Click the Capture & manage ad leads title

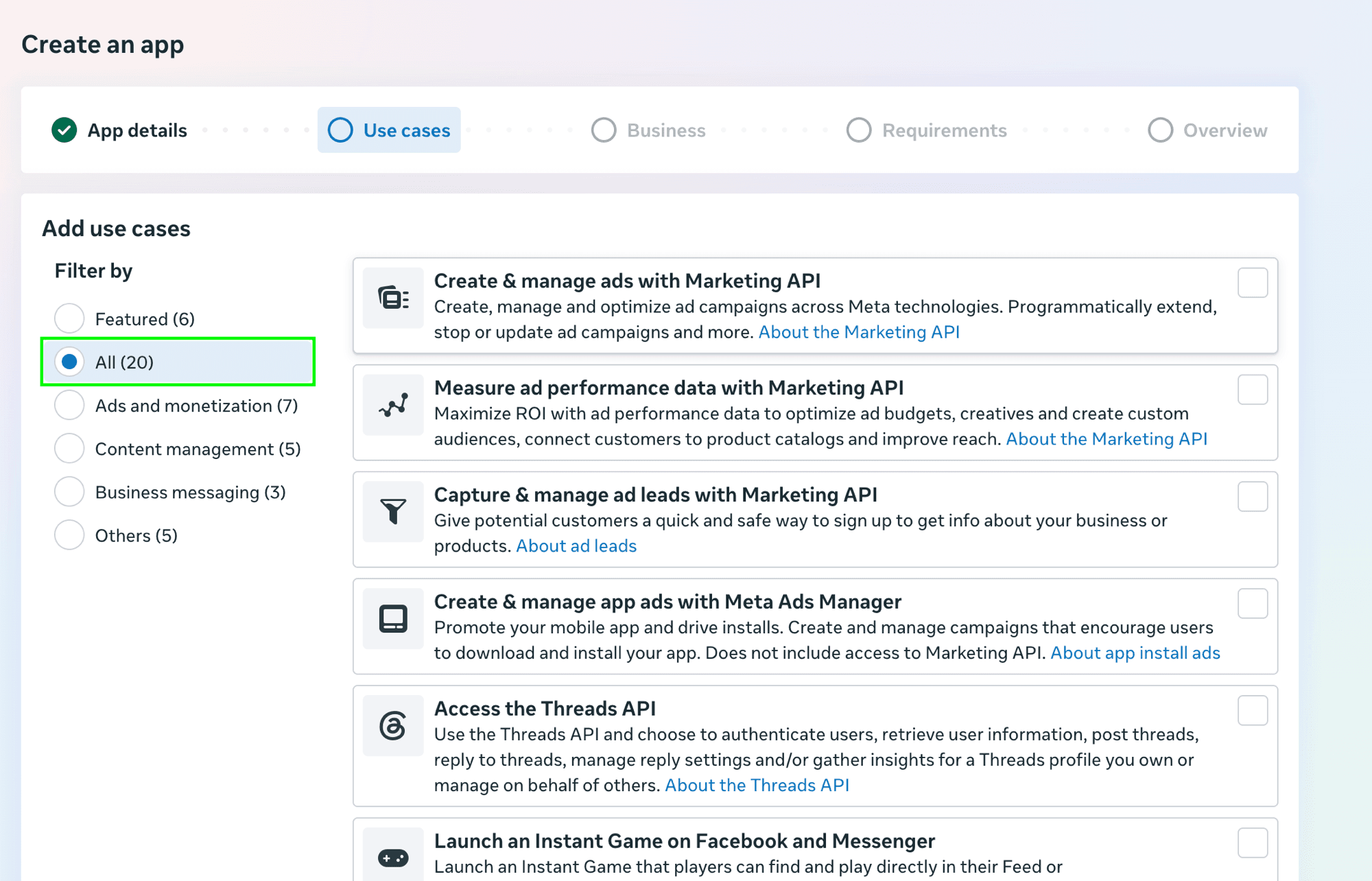(656, 495)
